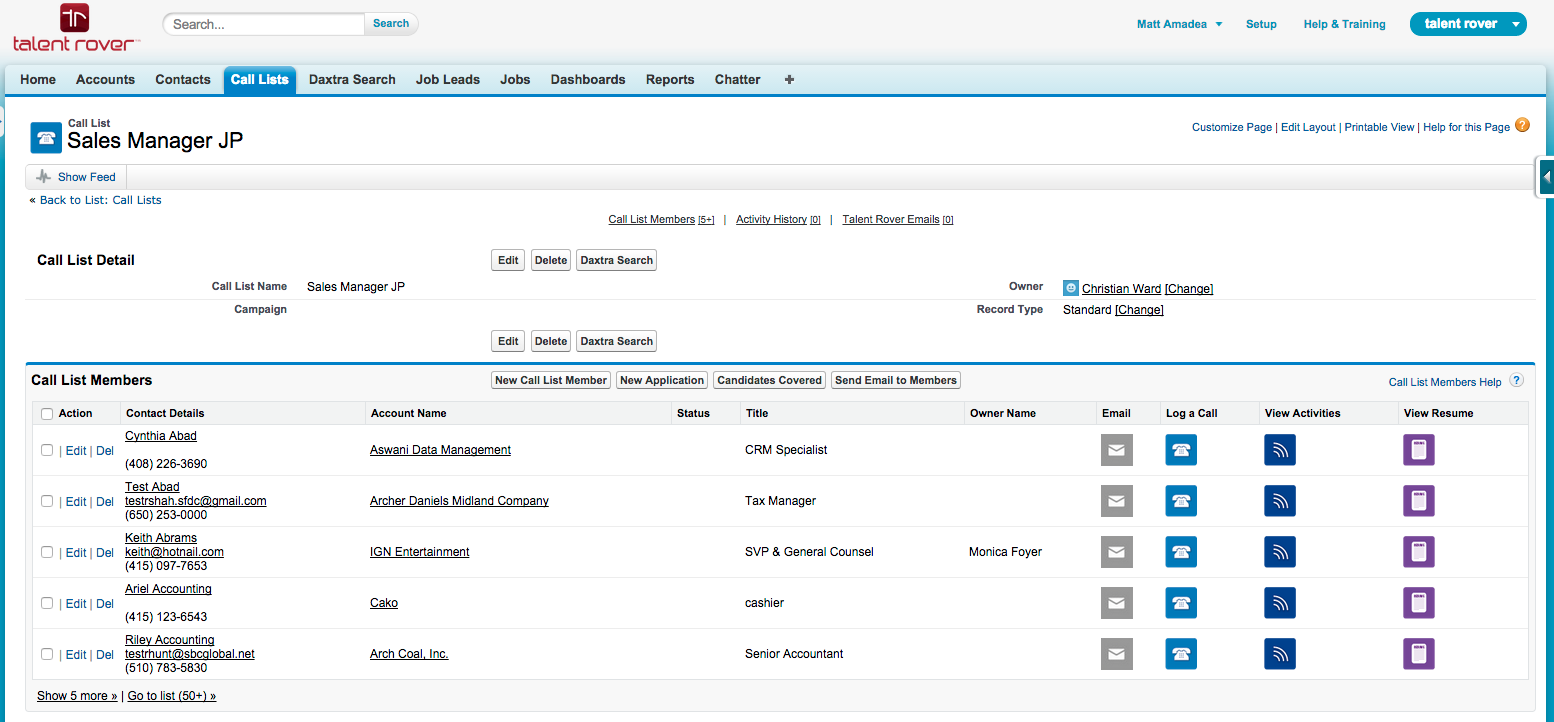
Task: Log a call for Cynthia Abad
Action: tap(1181, 450)
